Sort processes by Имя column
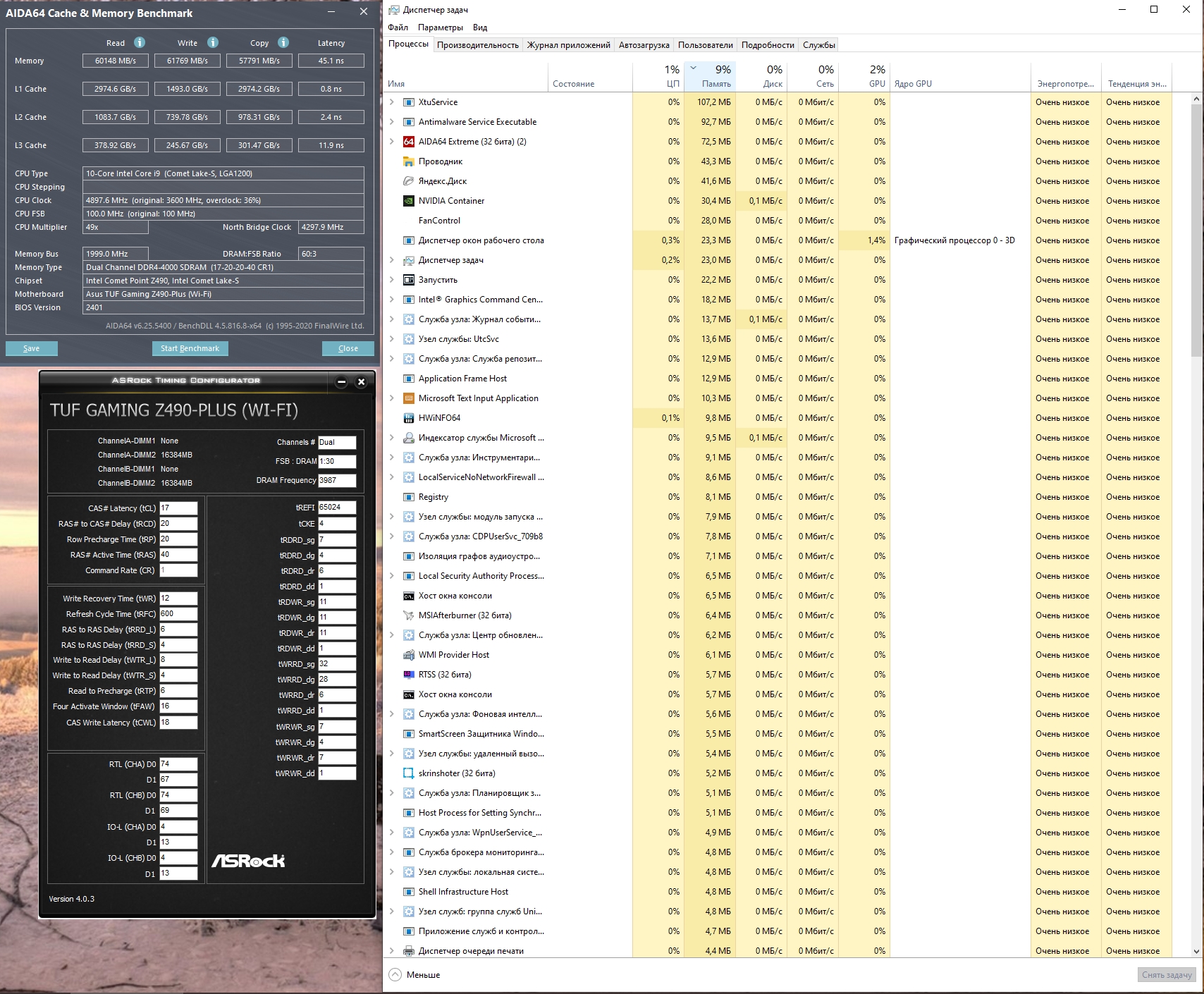The width and height of the screenshot is (1204, 994). 466,77
